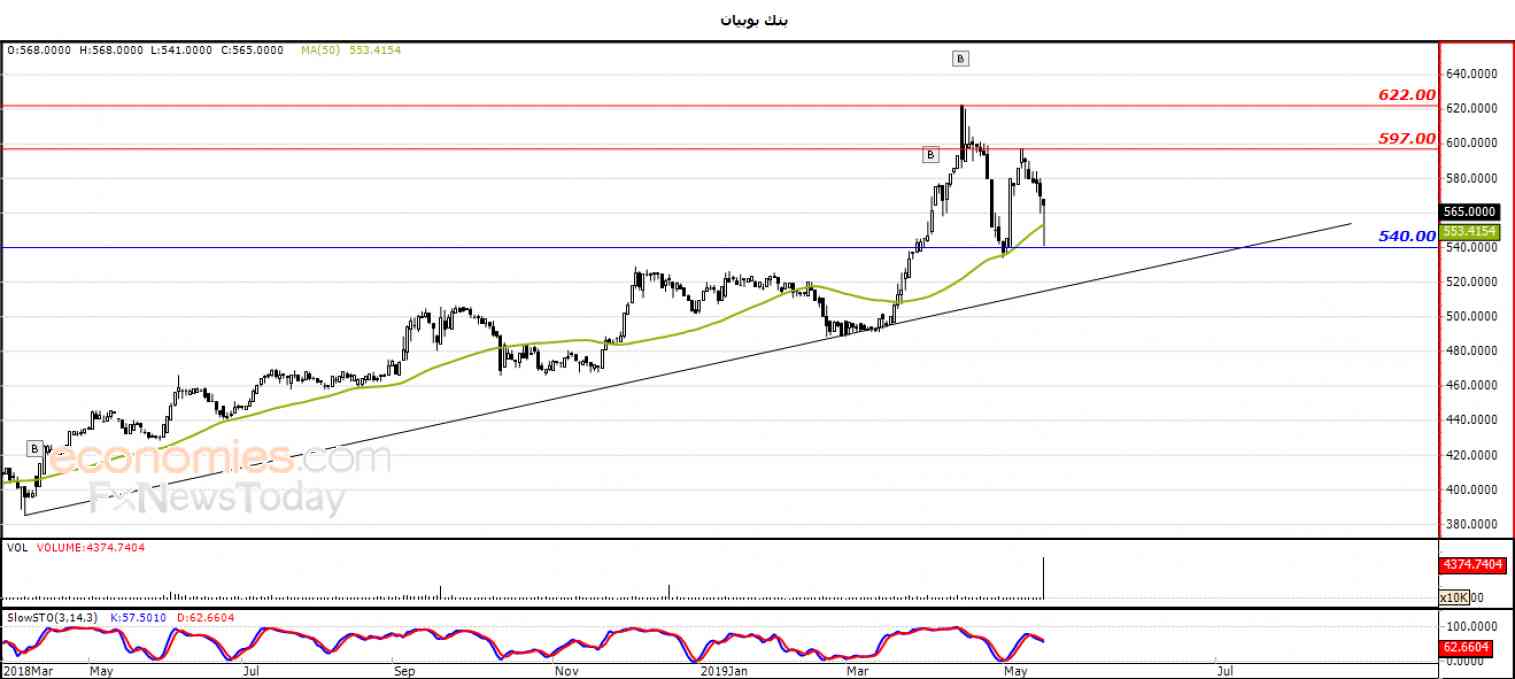The width and height of the screenshot is (1515, 679).
Task: Click the B marker beside the 597.00 line
Action: [930, 155]
